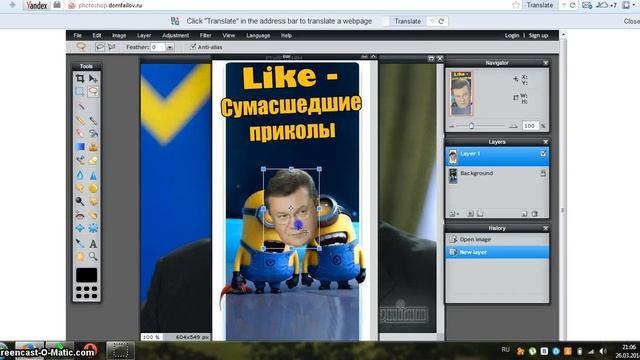Viewport: 640px width, 360px height.
Task: Open address bar Translate dropdown arrow
Action: click(563, 5)
